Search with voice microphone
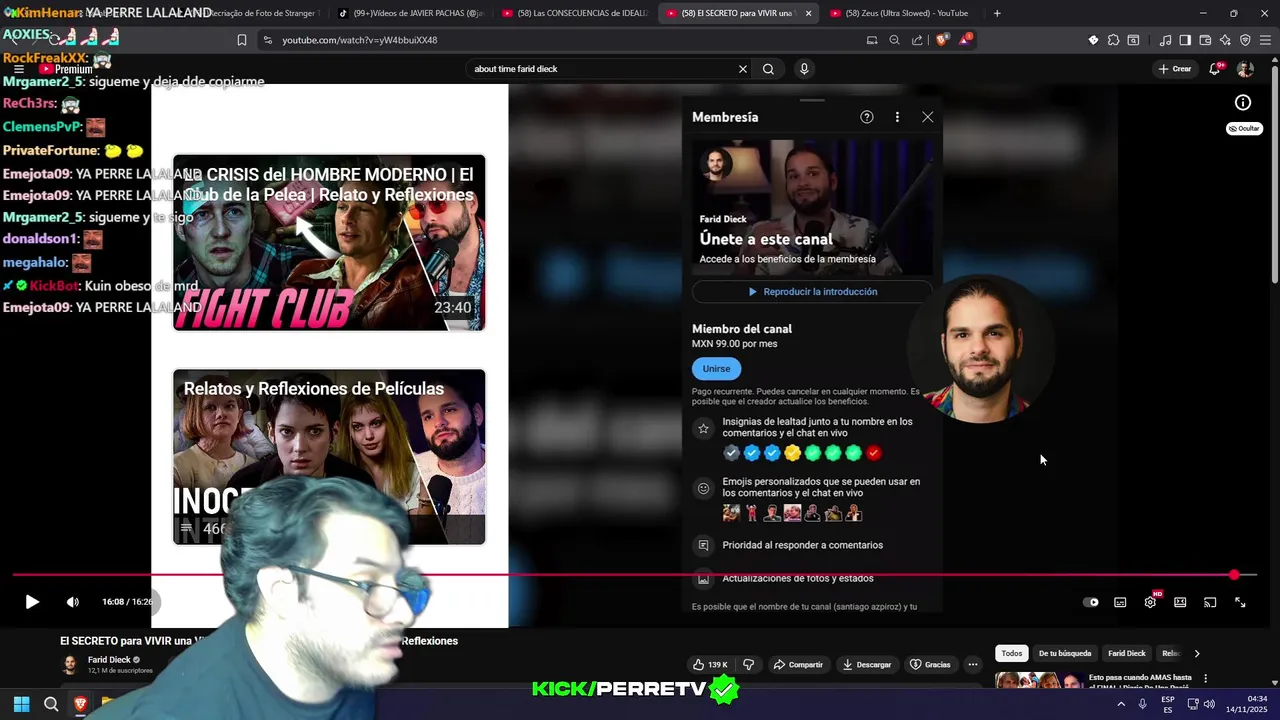This screenshot has width=1280, height=720. click(x=804, y=69)
